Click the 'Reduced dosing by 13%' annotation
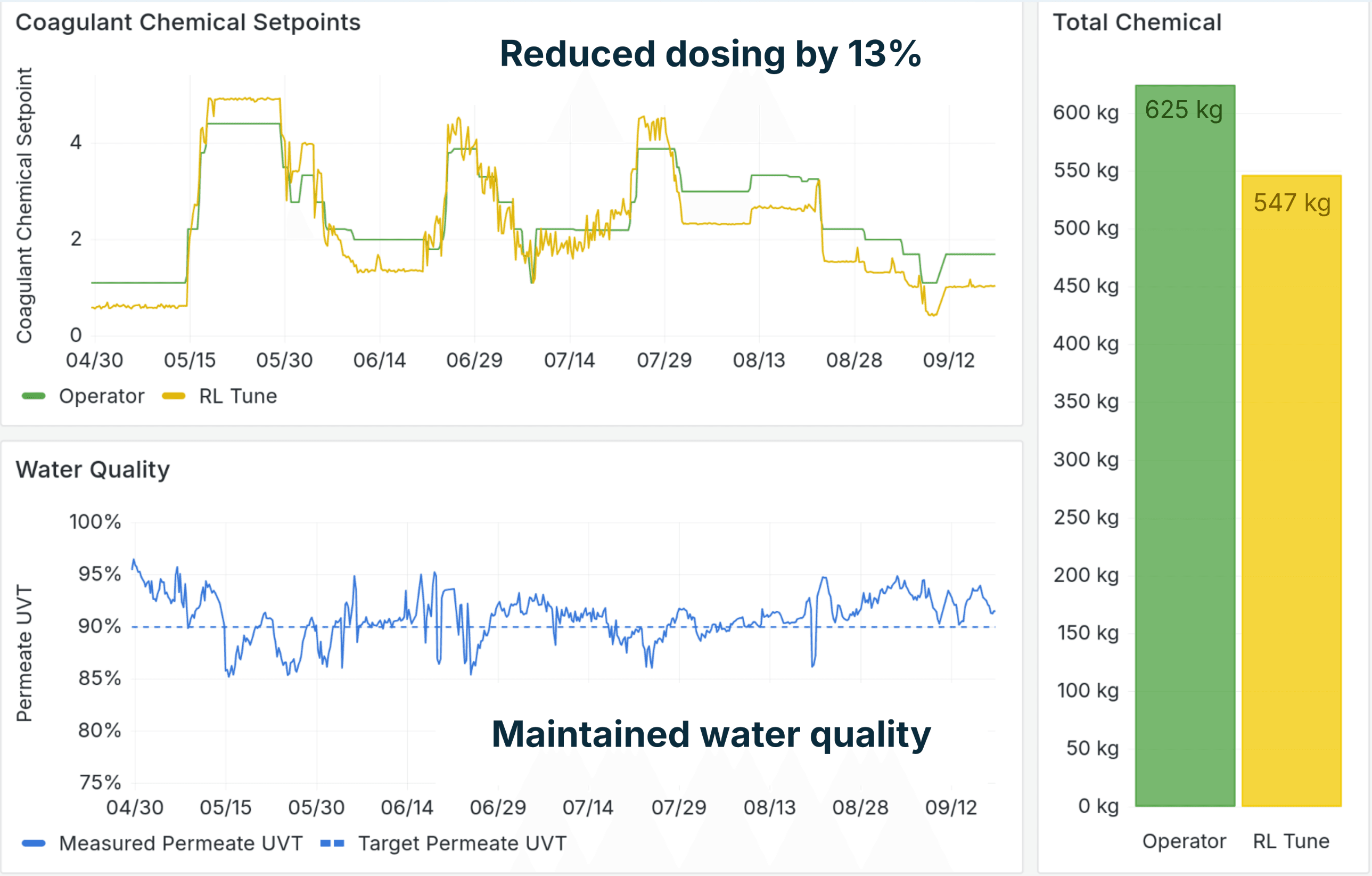The height and width of the screenshot is (876, 1372). tap(710, 55)
